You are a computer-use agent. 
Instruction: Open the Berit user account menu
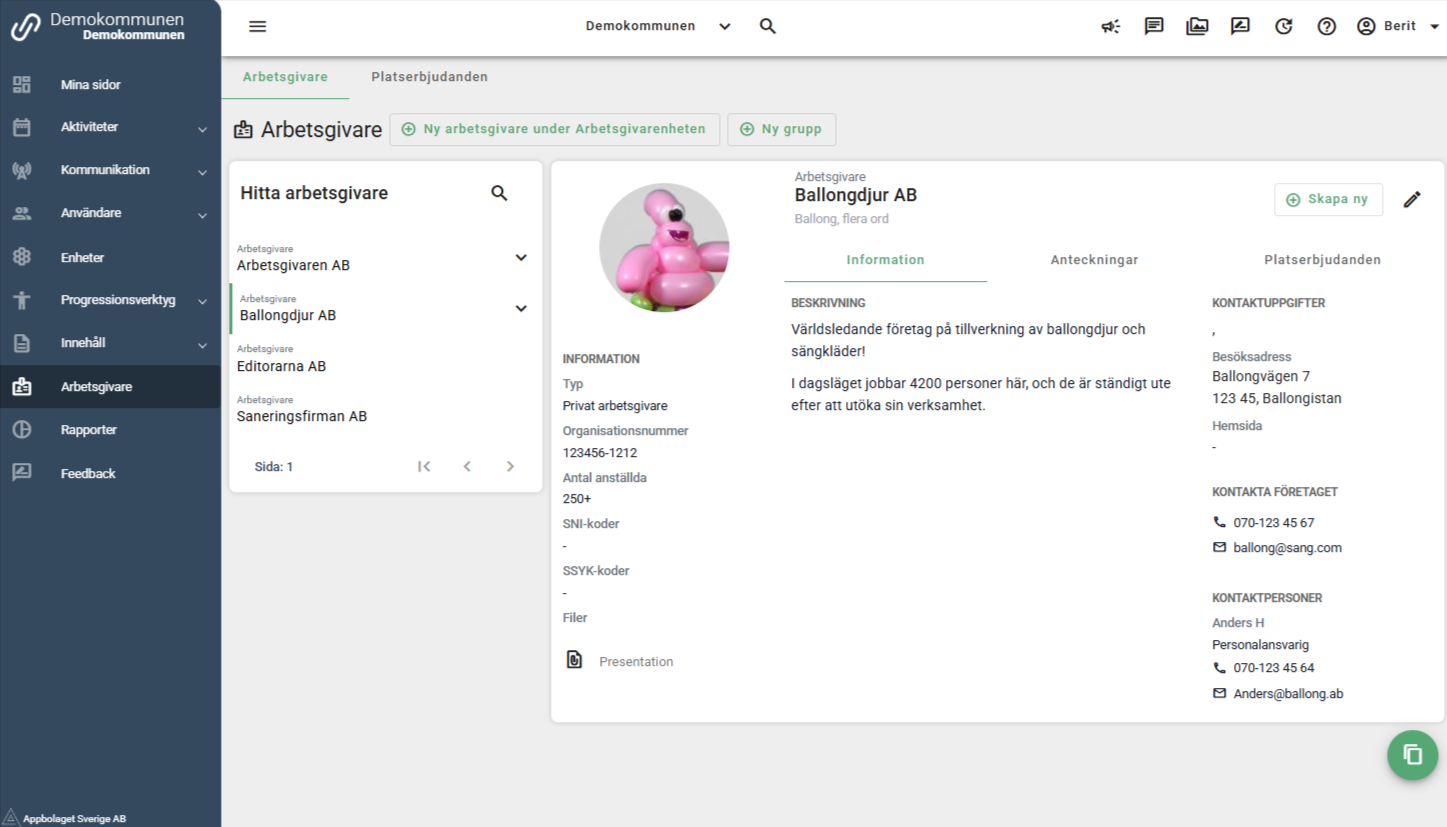(1399, 27)
